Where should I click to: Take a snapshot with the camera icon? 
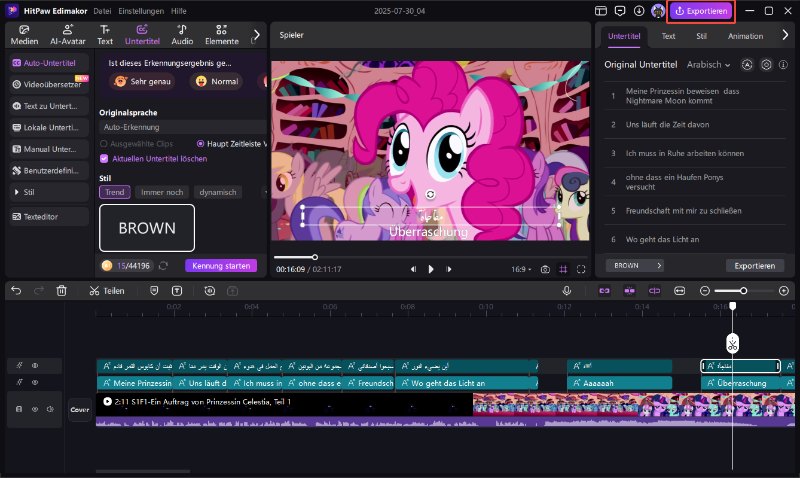(x=545, y=269)
